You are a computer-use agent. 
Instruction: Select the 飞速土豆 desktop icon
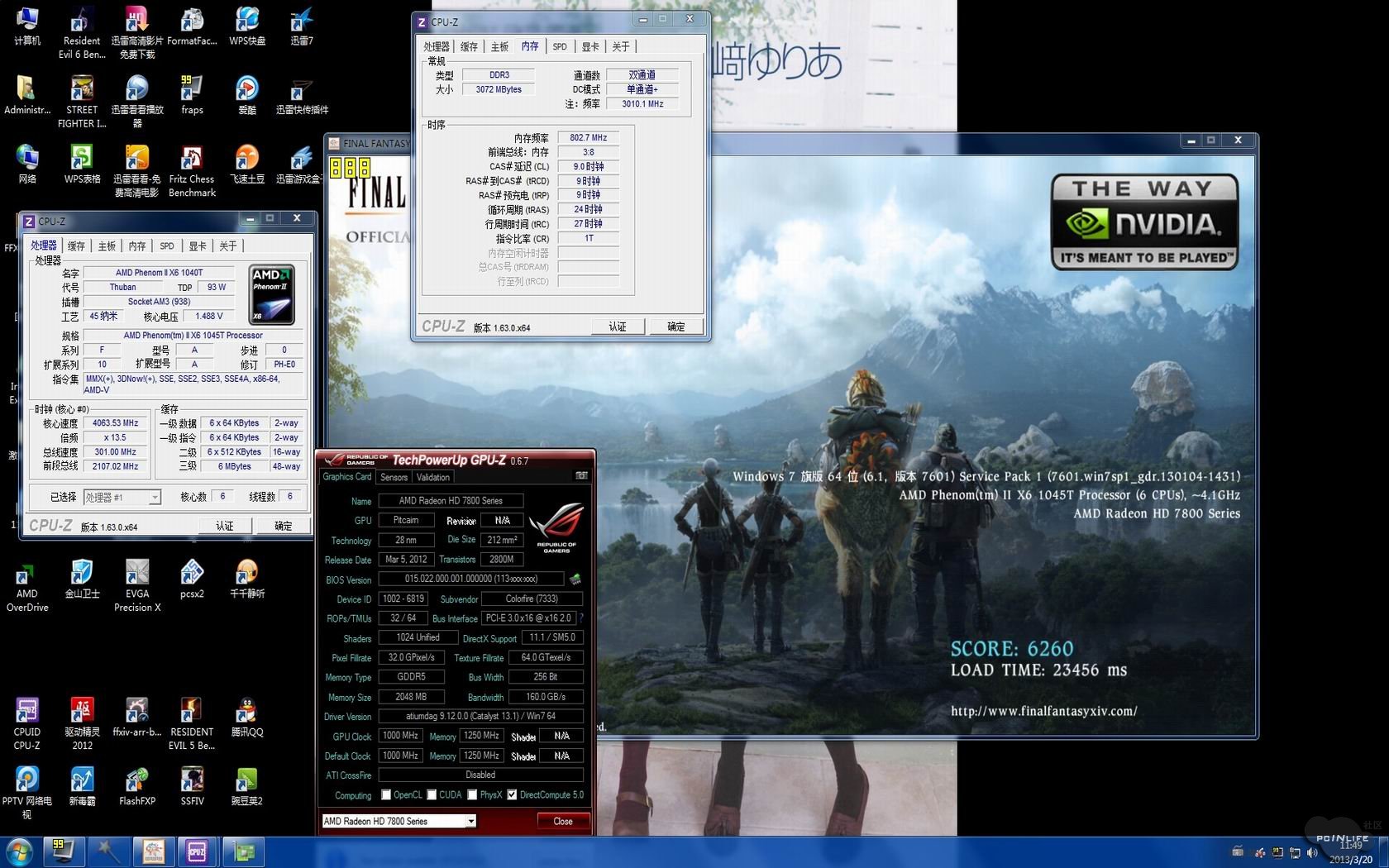tap(247, 164)
